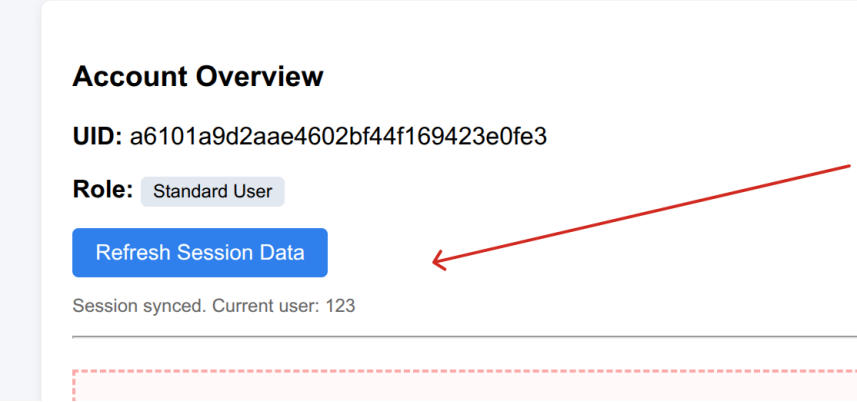Select the bold UID label

[x=97, y=136]
